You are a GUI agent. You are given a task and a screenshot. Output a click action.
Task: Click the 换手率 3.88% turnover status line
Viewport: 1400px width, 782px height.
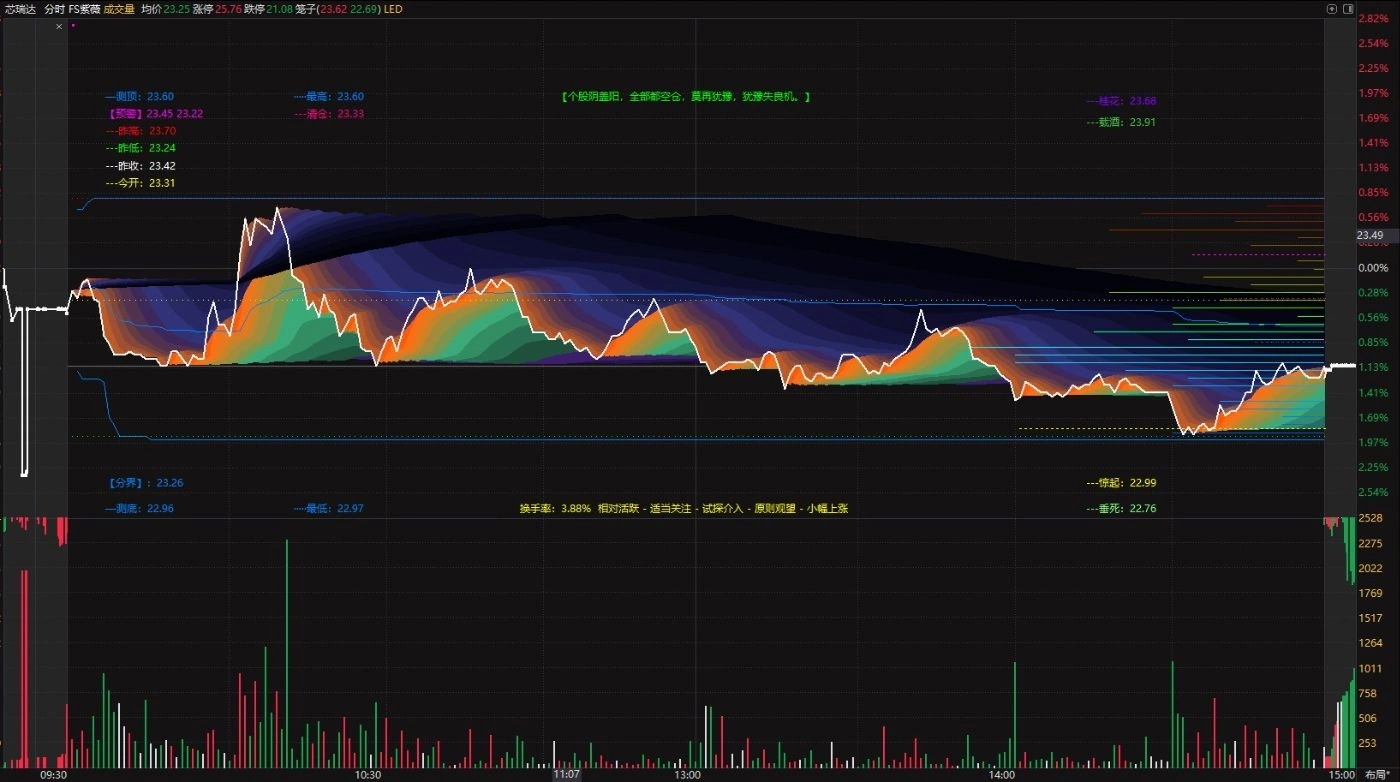pos(683,508)
